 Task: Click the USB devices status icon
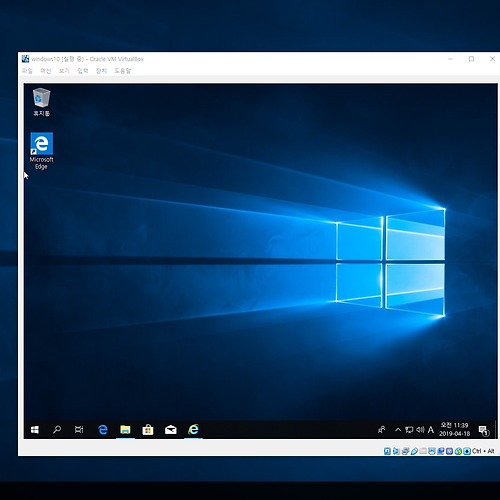[414, 451]
